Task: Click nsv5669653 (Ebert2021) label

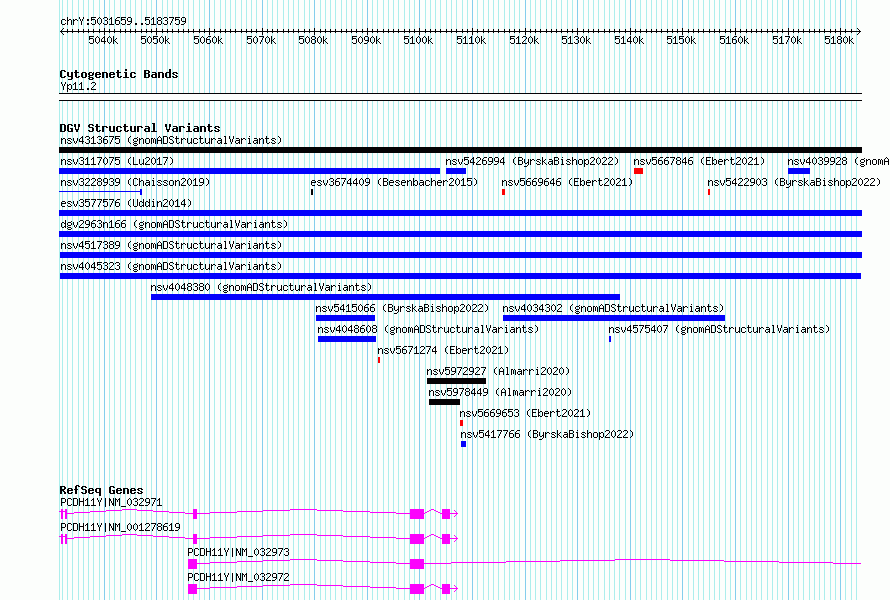Action: pos(525,413)
